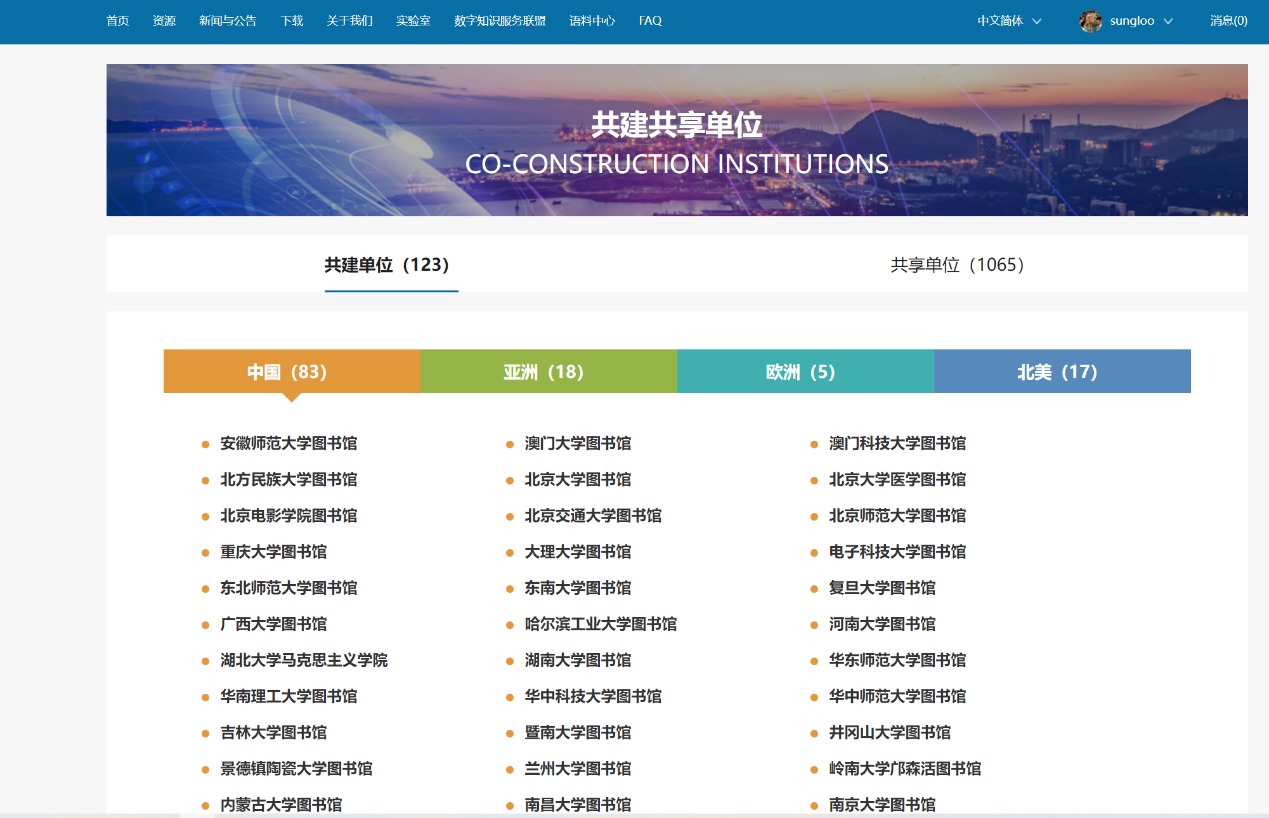Image resolution: width=1269 pixels, height=818 pixels.
Task: Click 北方民族大学图书馆 entry
Action: (289, 479)
